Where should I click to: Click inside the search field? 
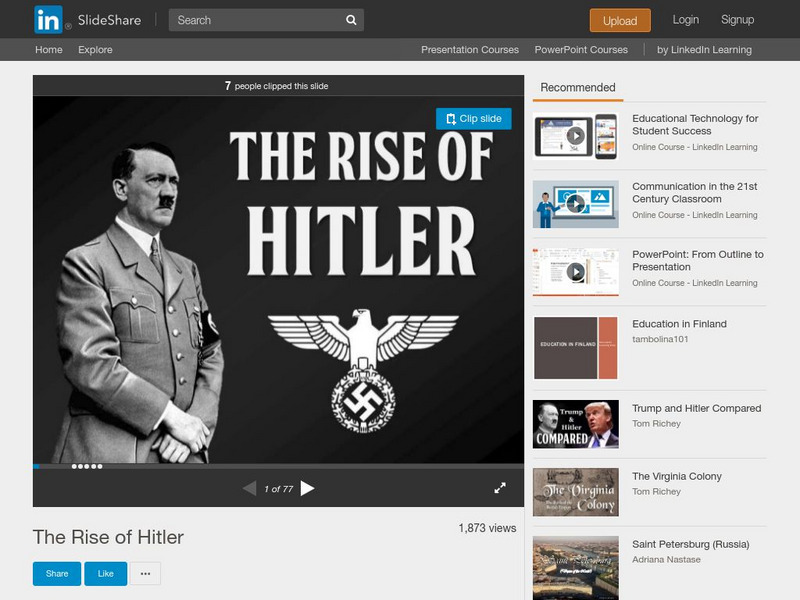pos(250,20)
